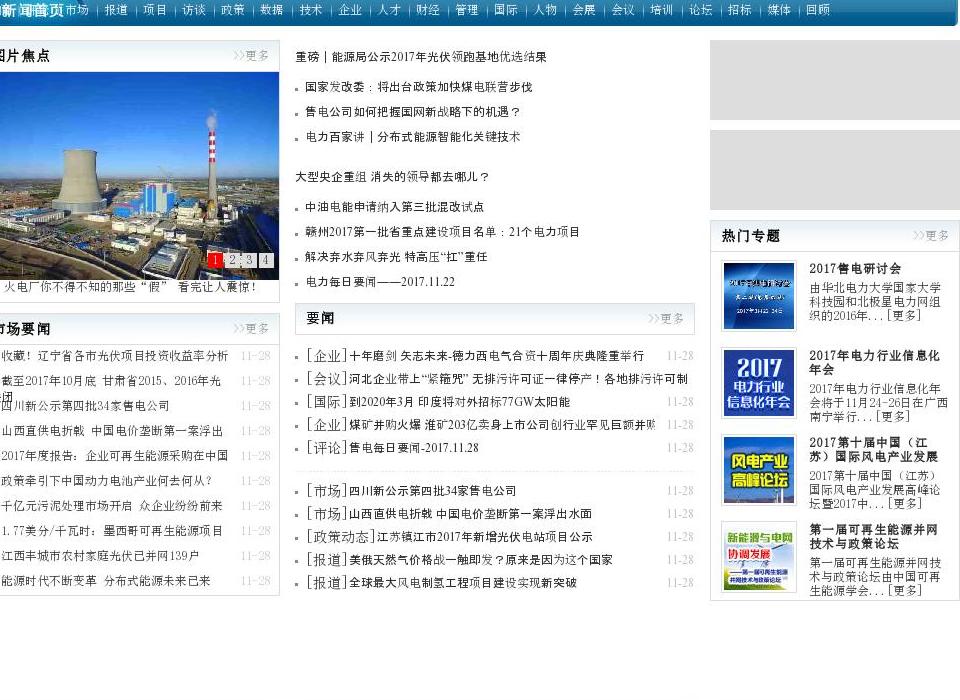Open the 风电产业高峰论坛 thumbnail
Screen dimensions: 960x700
pyautogui.click(x=759, y=470)
